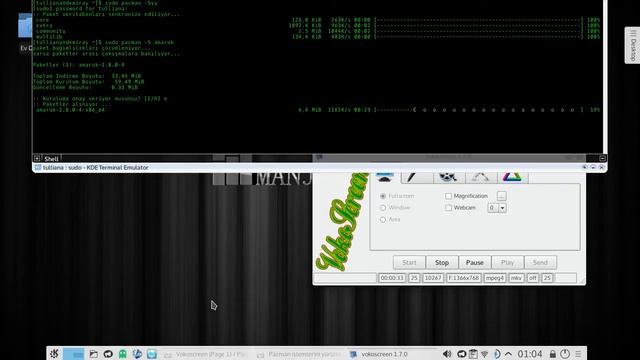Click the Play button in vokoscreen
The height and width of the screenshot is (360, 640).
tap(507, 262)
